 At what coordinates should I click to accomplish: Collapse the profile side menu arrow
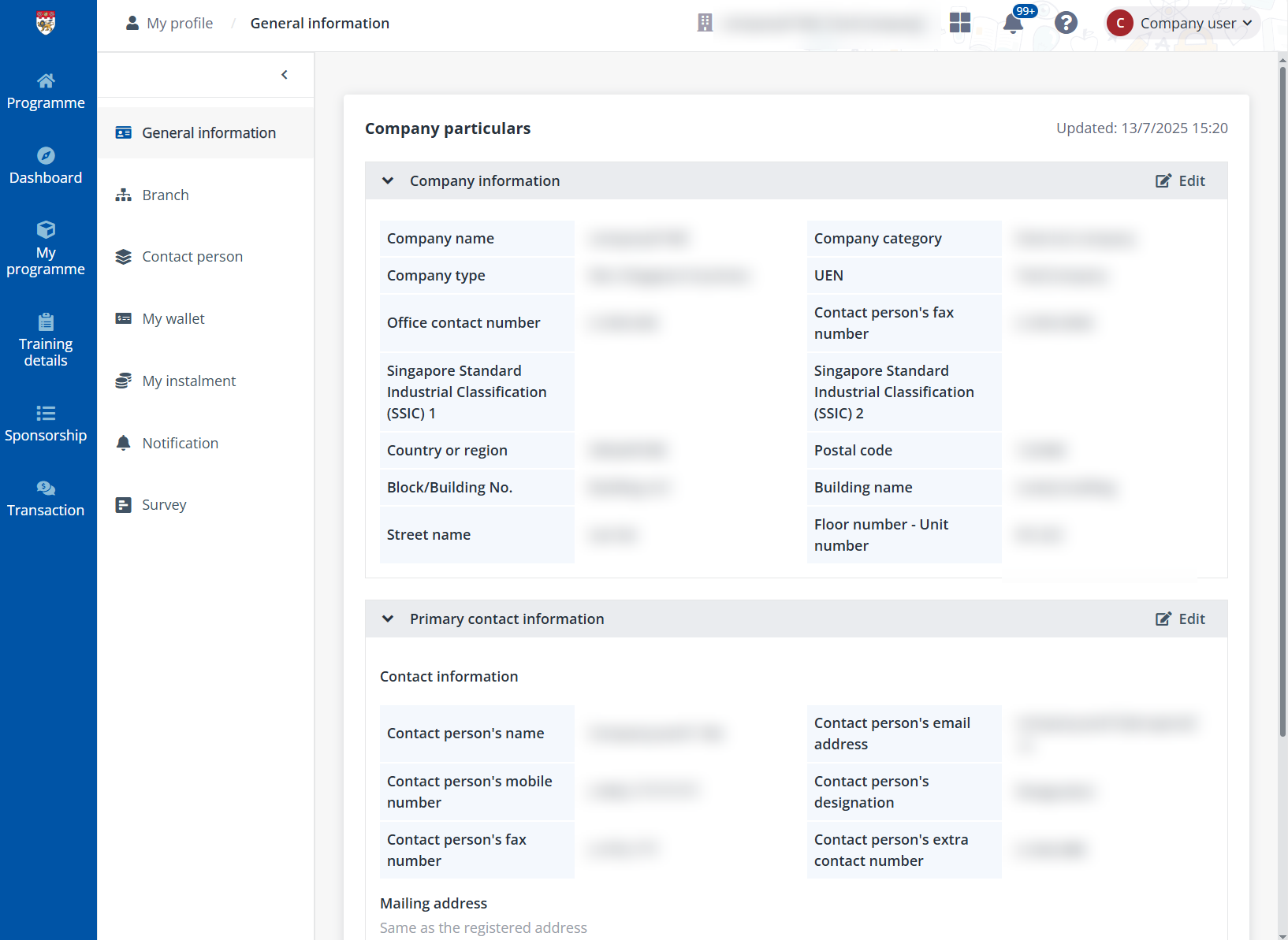click(285, 75)
